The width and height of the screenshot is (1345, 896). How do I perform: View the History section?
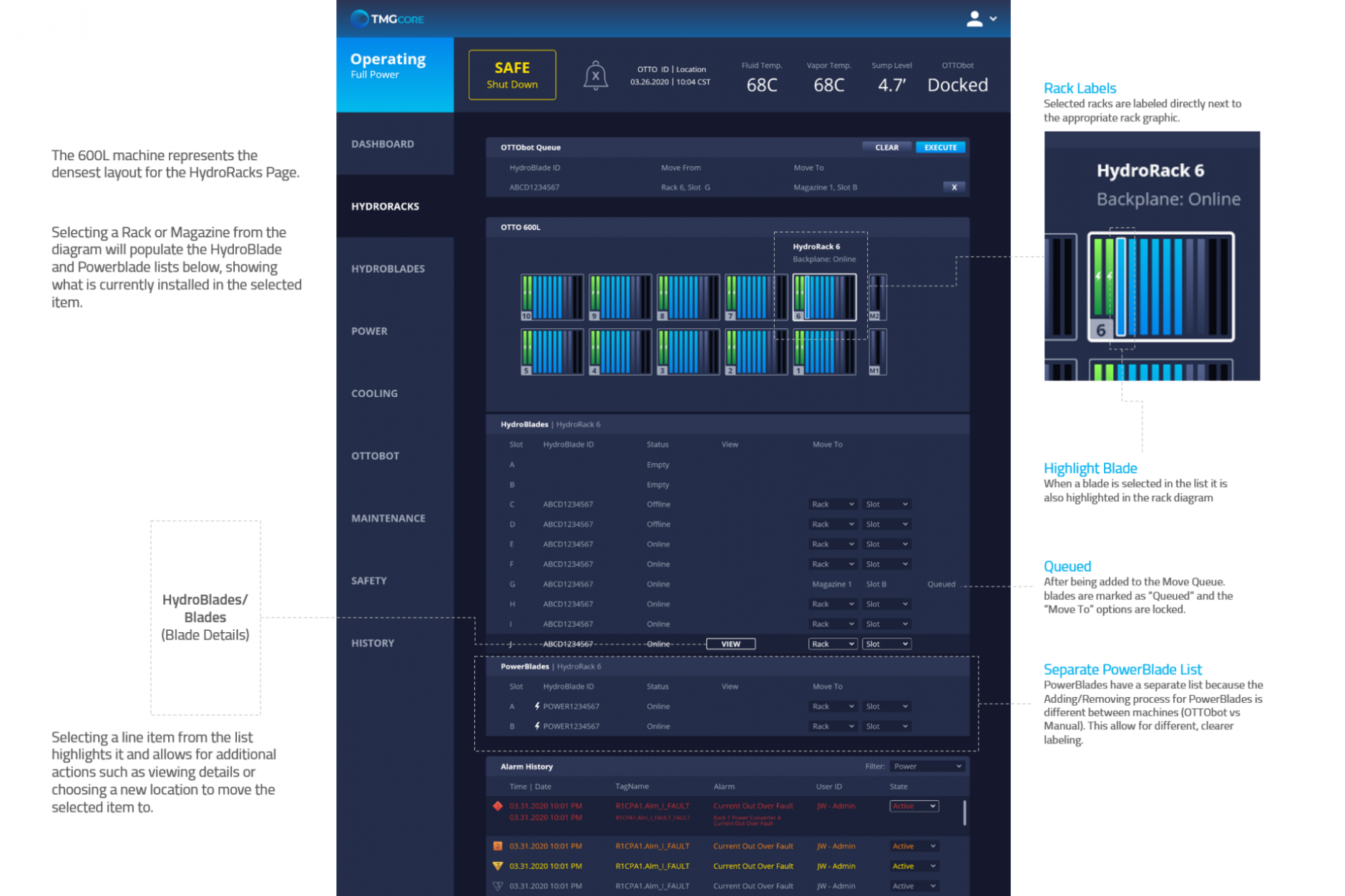pyautogui.click(x=395, y=643)
